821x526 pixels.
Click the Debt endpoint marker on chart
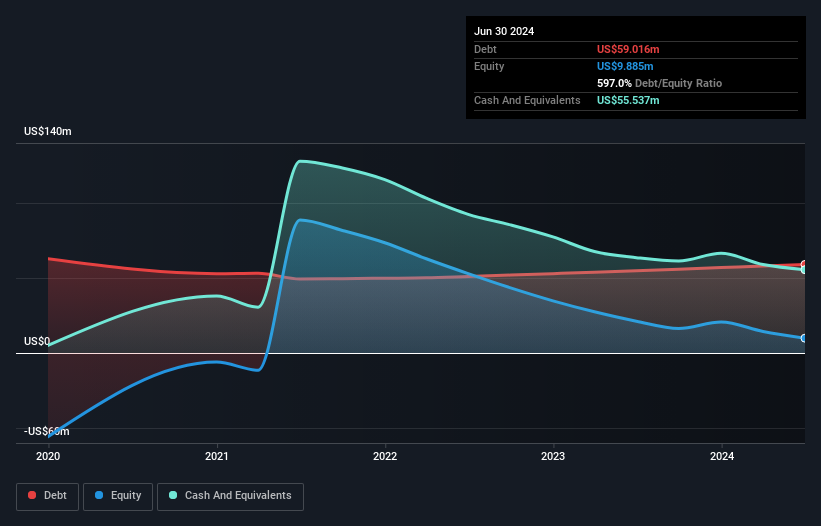(x=804, y=264)
